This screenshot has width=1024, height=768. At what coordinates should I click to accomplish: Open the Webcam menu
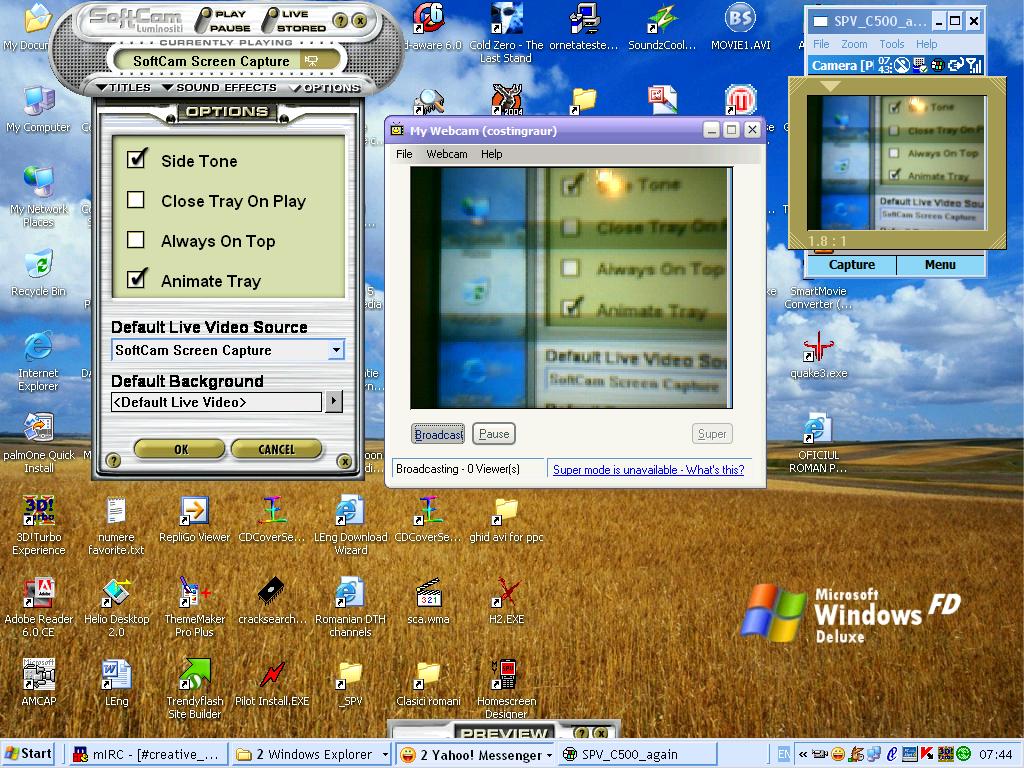click(447, 154)
